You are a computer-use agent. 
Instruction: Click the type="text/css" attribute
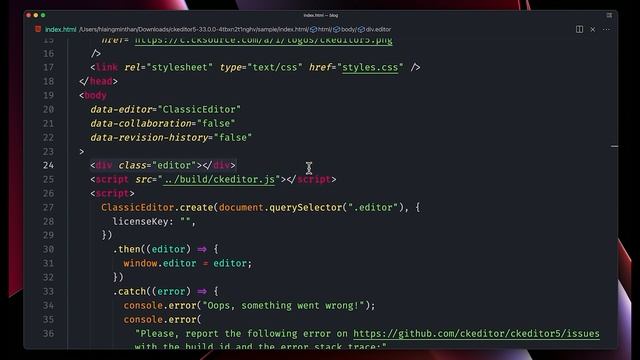[x=261, y=67]
